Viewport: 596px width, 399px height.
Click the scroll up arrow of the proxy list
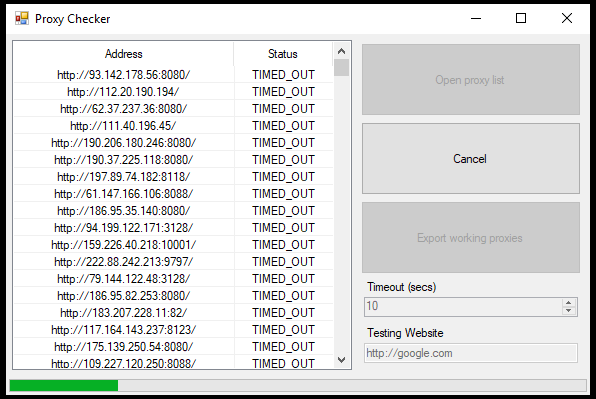click(341, 51)
